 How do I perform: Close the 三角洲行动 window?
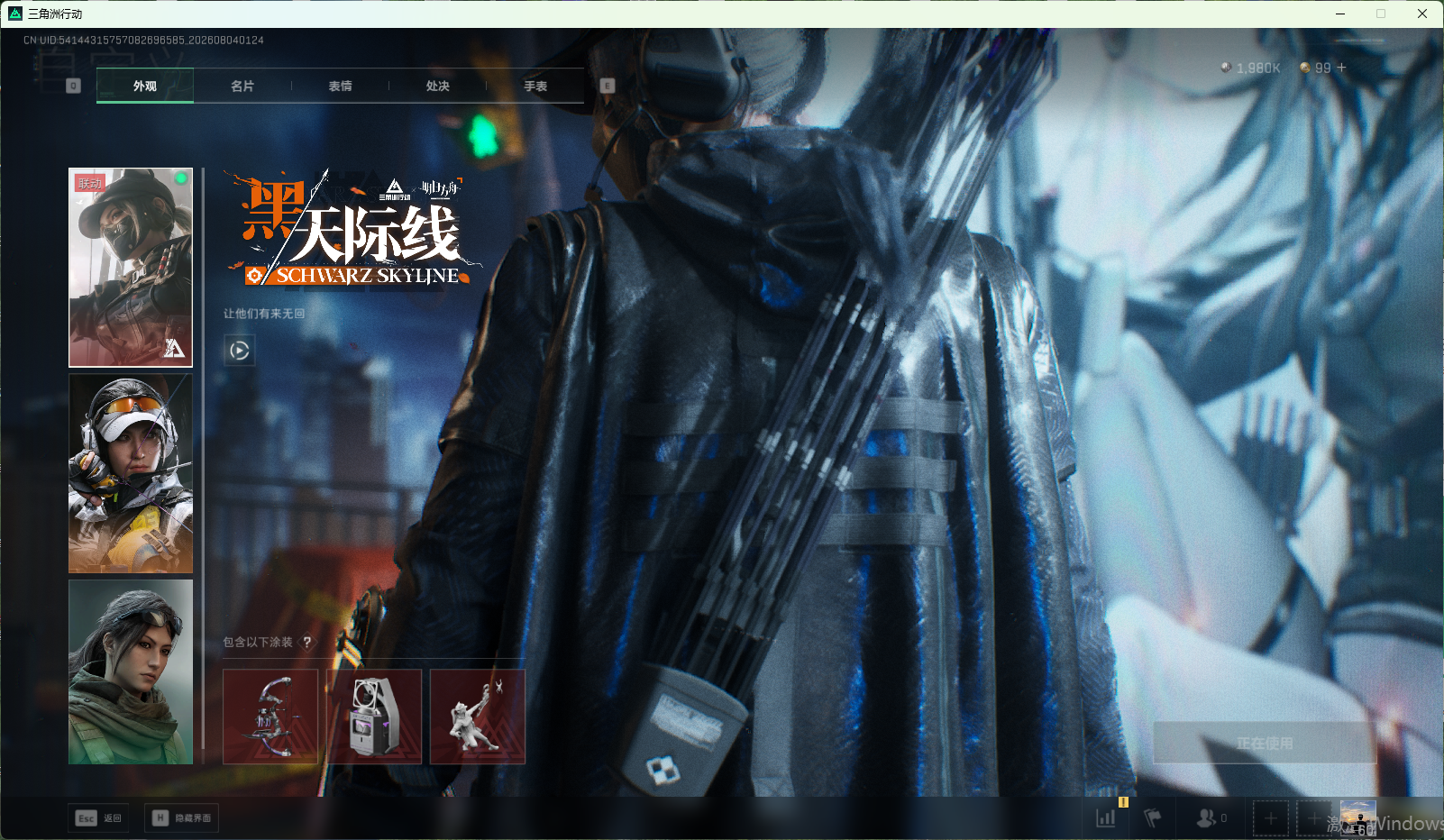[1422, 14]
